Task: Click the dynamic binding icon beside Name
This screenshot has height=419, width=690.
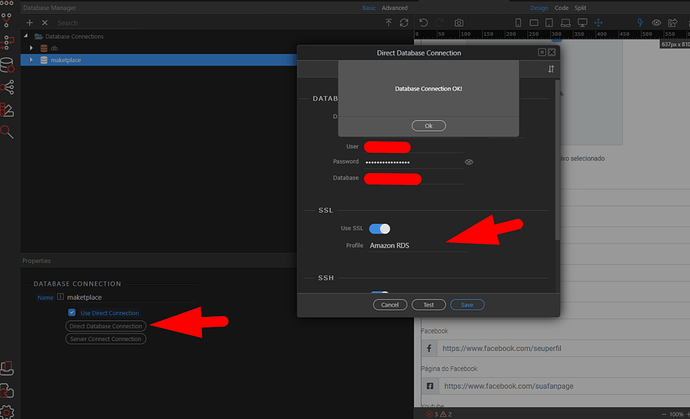Action: point(60,297)
